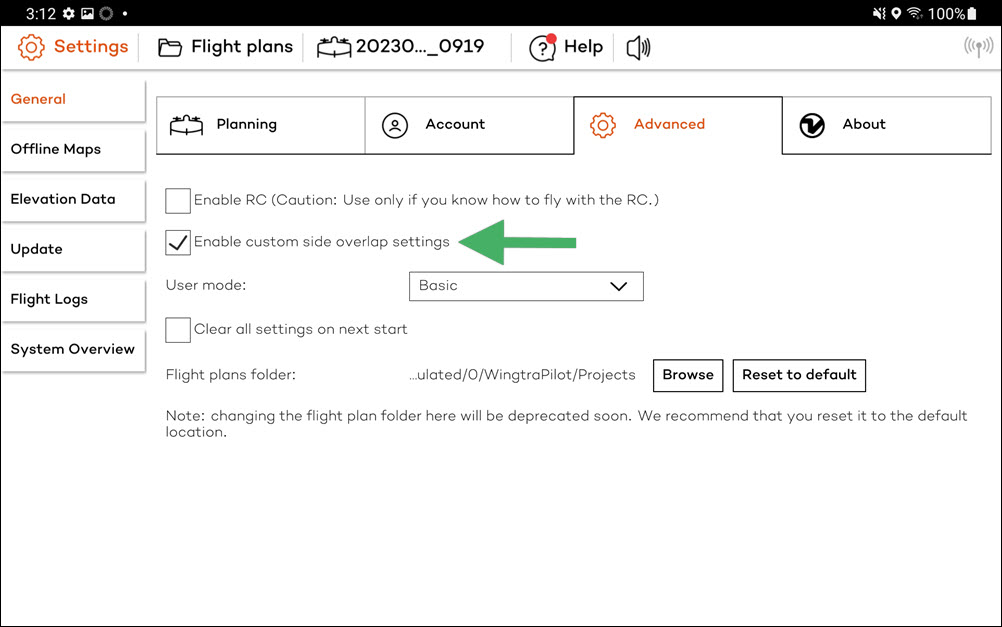Open Flight plans folder icon
Screen dimensions: 1002x627
coord(170,47)
